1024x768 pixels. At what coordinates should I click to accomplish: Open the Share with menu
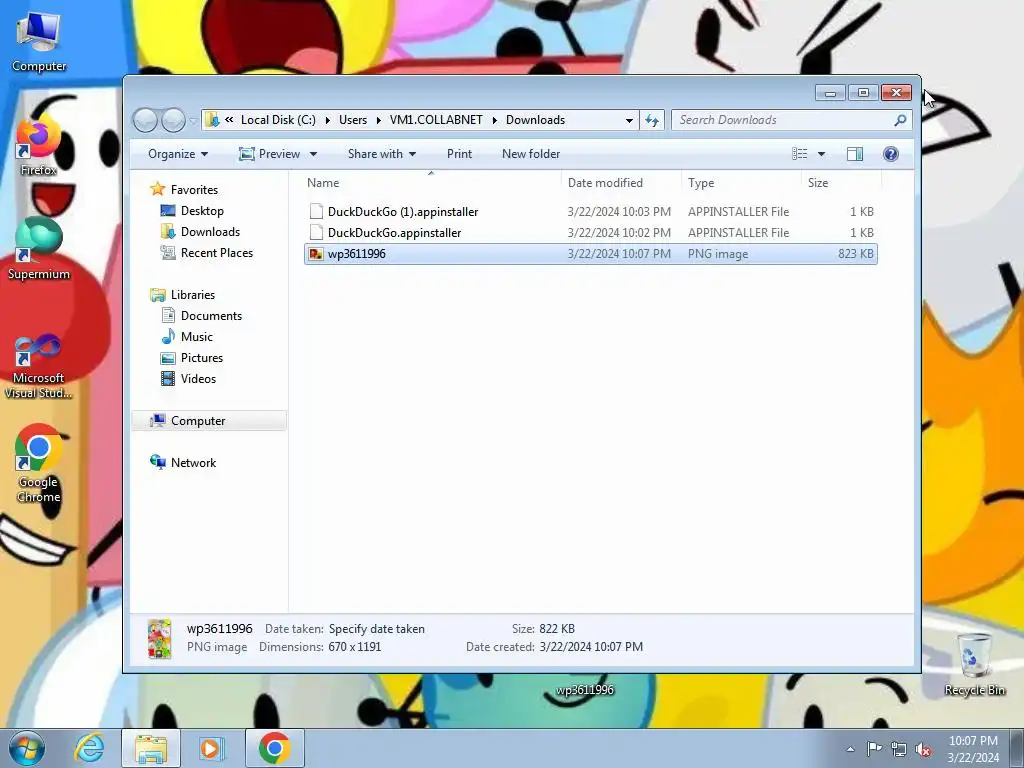382,154
